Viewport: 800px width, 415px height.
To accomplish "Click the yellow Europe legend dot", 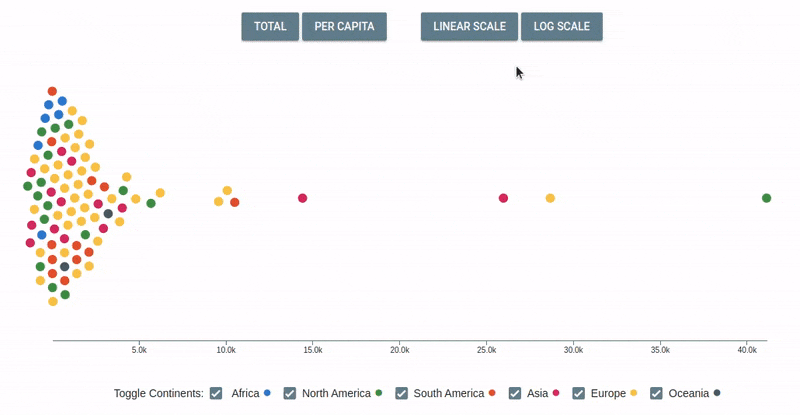I will (633, 393).
